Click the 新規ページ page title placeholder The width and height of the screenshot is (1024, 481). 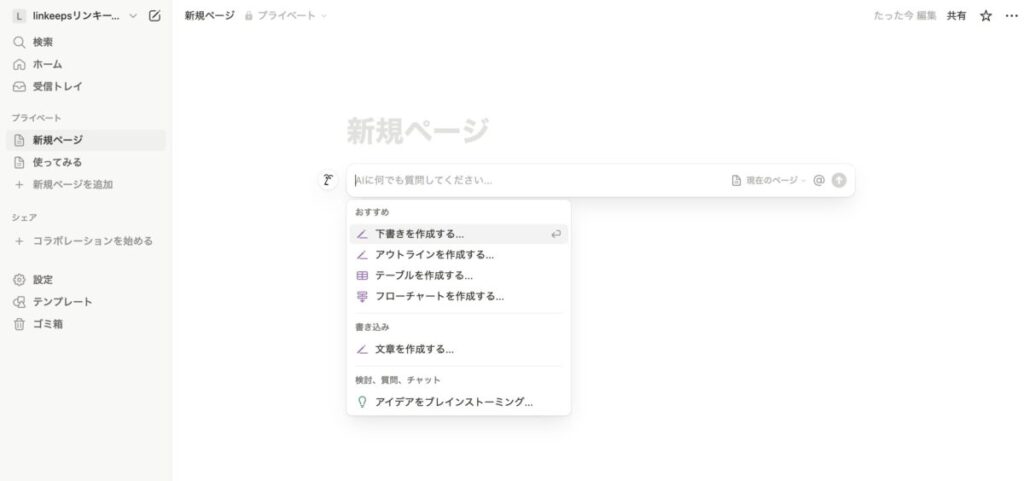coord(417,131)
